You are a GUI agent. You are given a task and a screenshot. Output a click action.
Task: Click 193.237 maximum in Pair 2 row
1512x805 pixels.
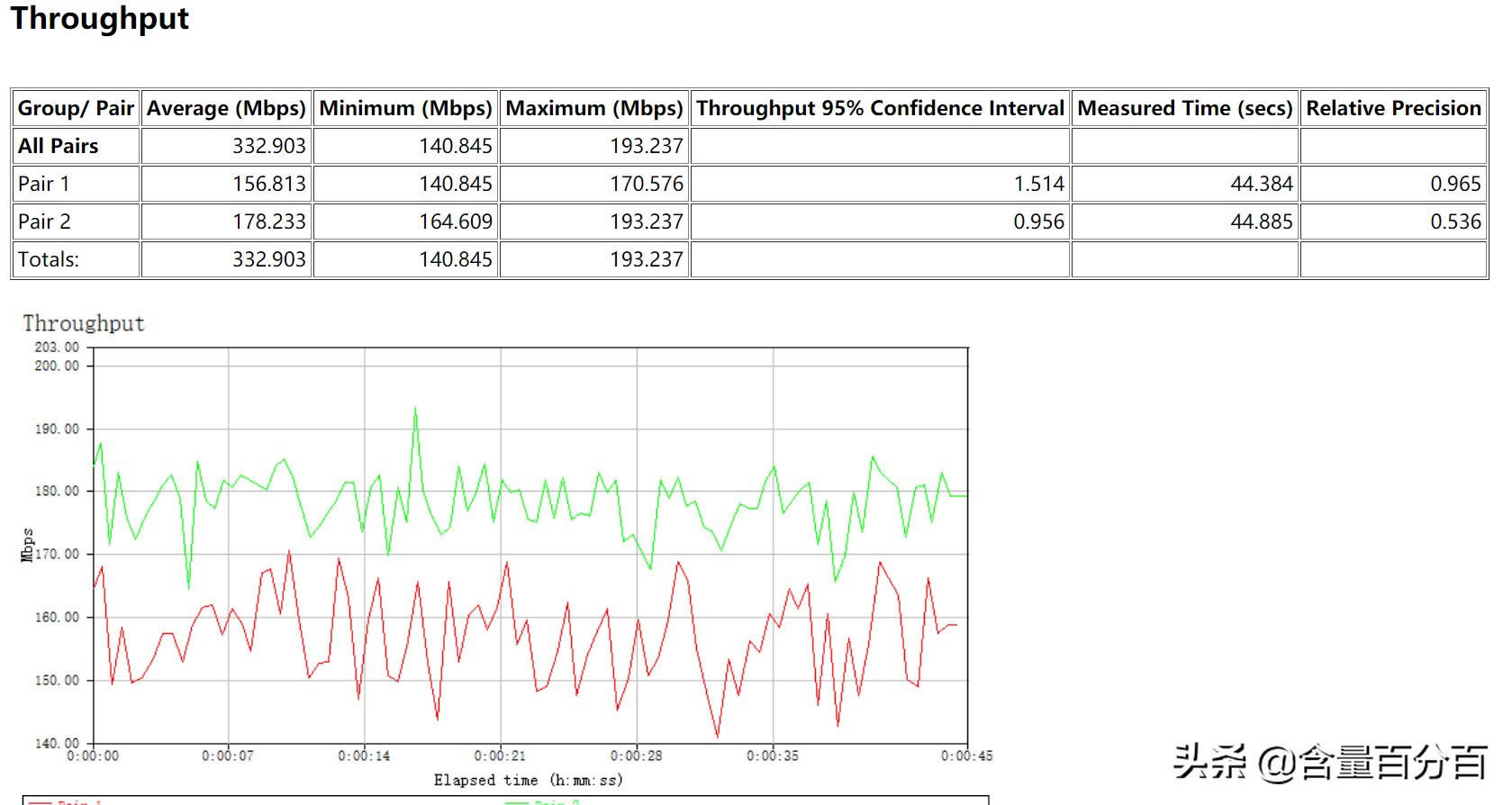click(x=647, y=222)
